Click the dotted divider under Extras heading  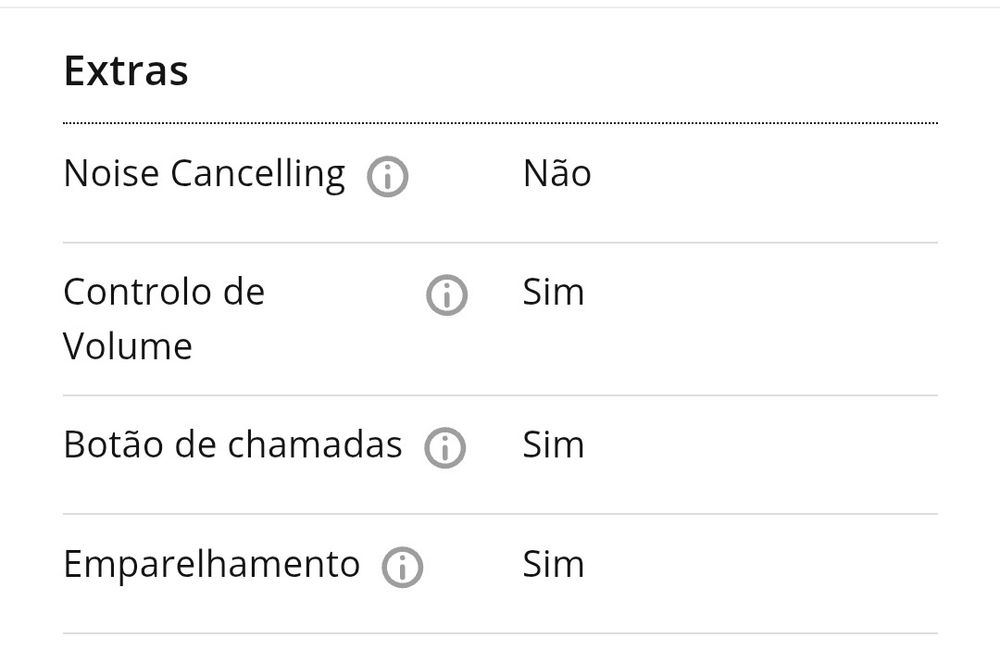click(x=500, y=123)
